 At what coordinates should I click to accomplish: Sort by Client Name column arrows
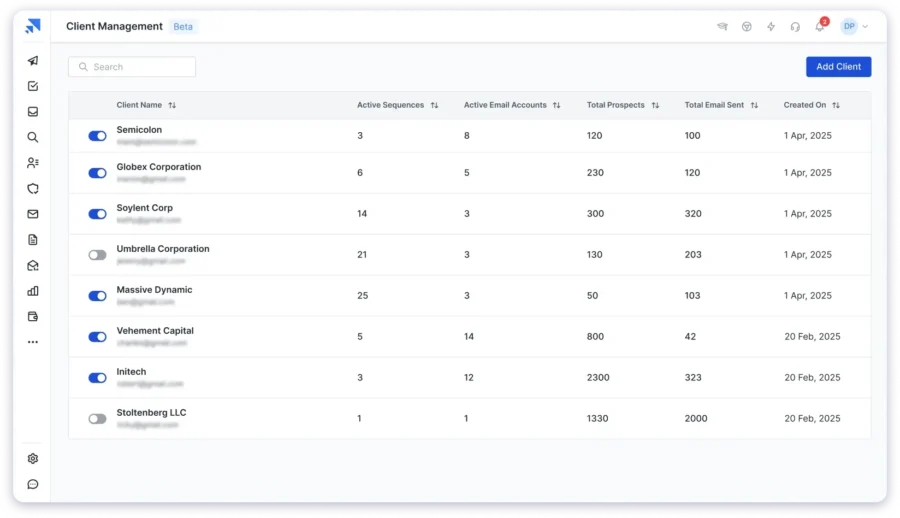(x=172, y=105)
